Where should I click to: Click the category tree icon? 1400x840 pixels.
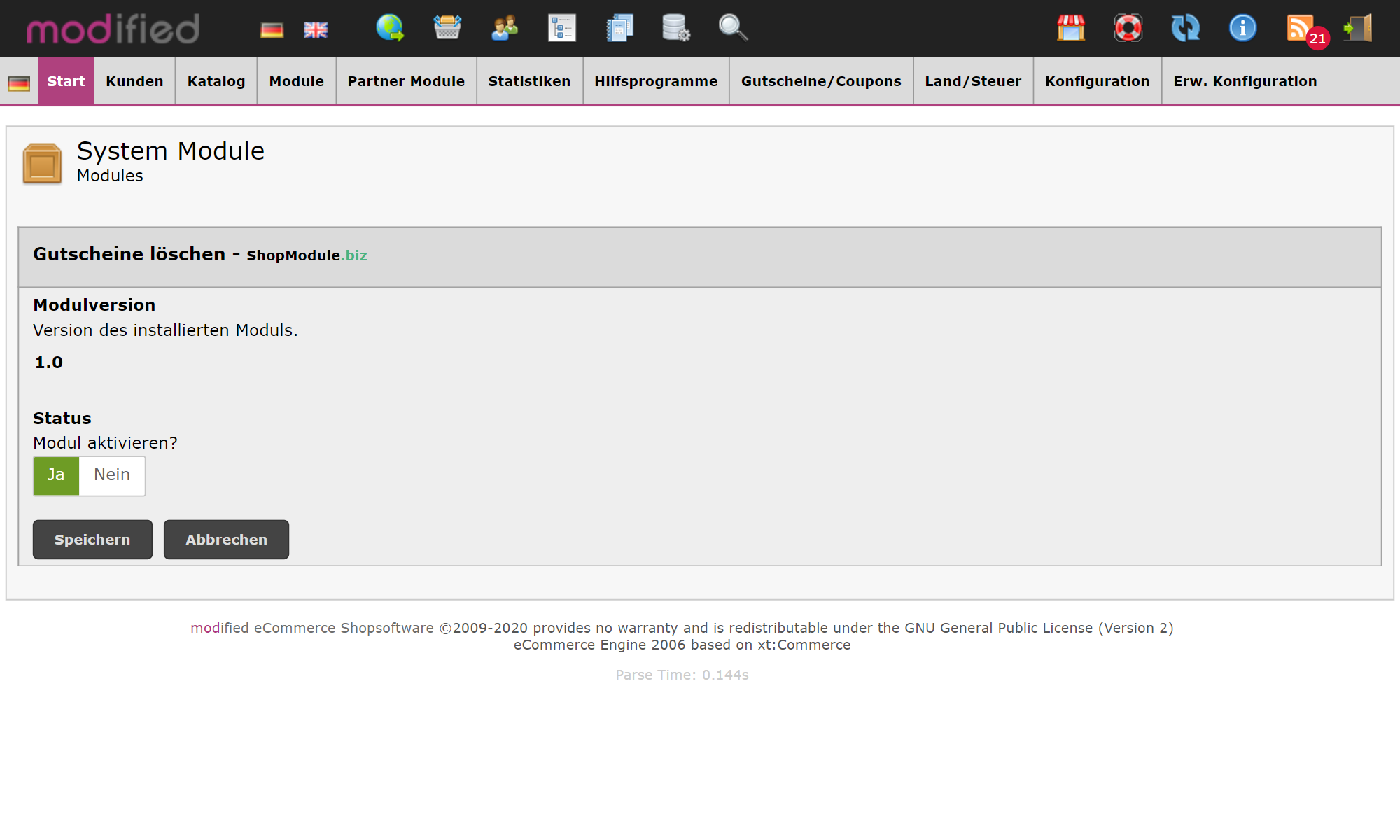pos(561,28)
